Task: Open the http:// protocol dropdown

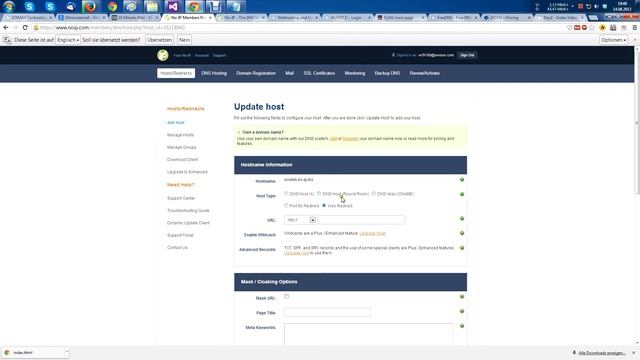Action: 301,220
